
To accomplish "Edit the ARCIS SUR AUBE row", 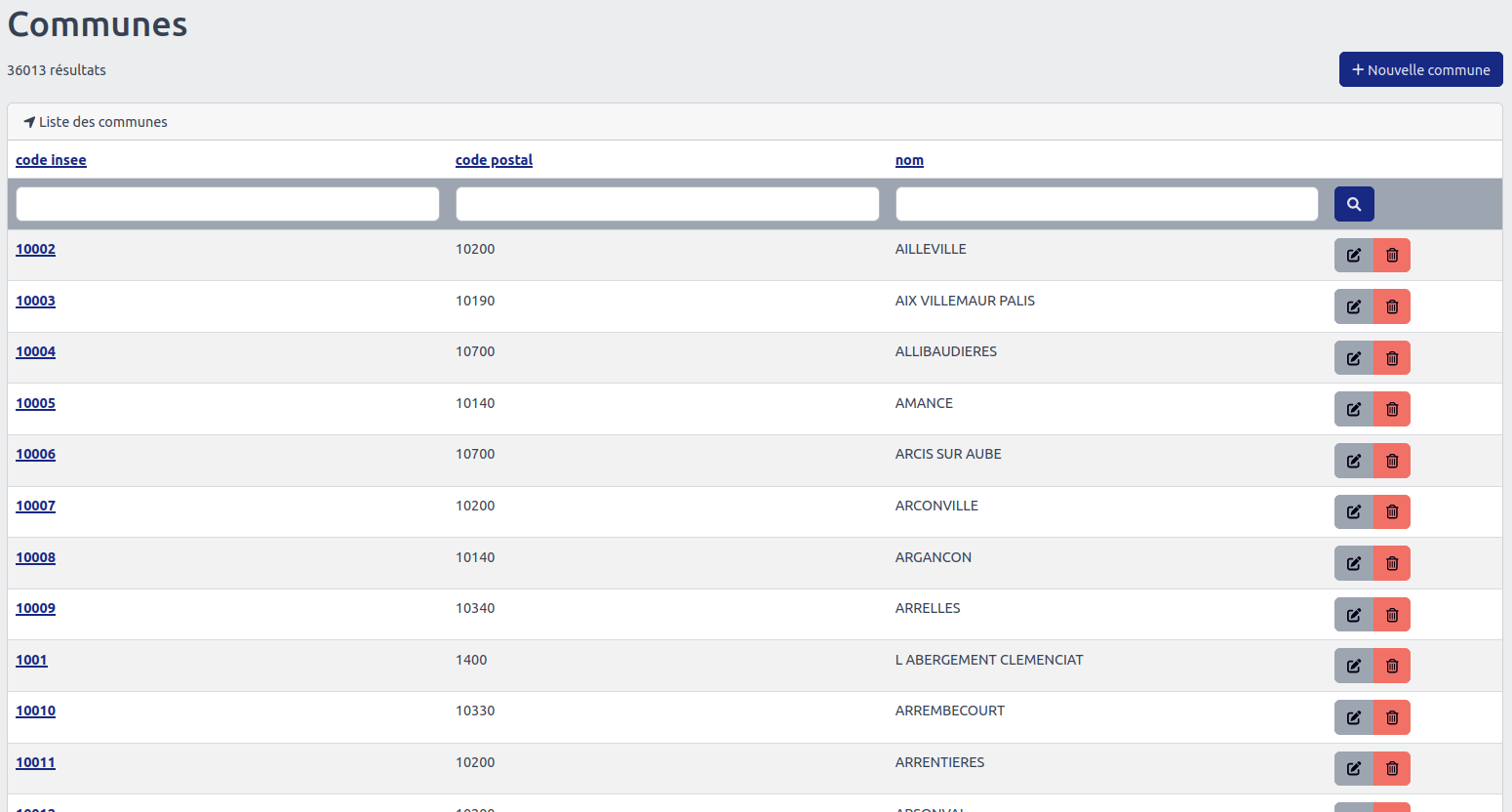I will point(1353,461).
